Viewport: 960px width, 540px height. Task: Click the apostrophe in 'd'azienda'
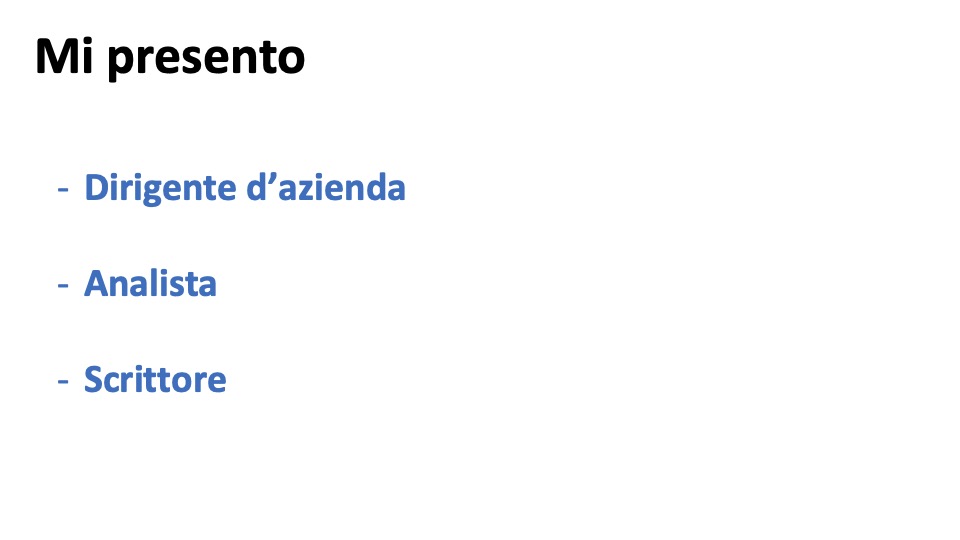272,179
